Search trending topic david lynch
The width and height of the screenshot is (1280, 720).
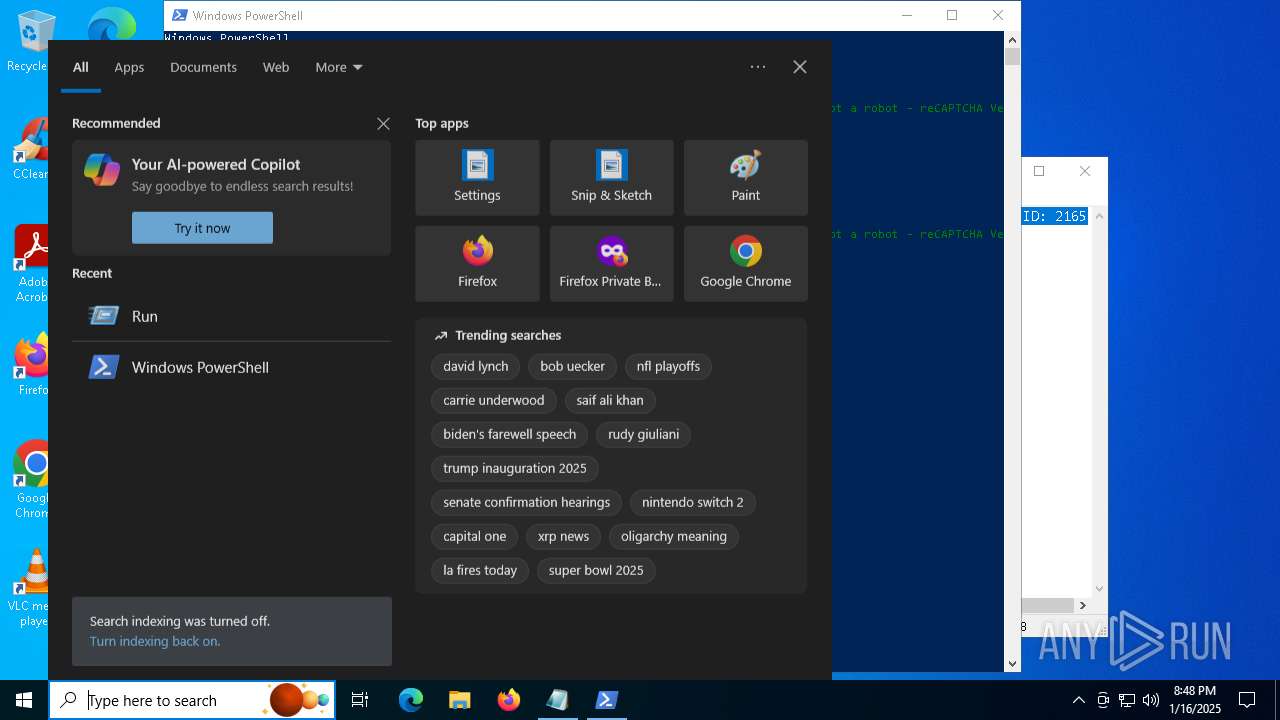[x=476, y=367]
